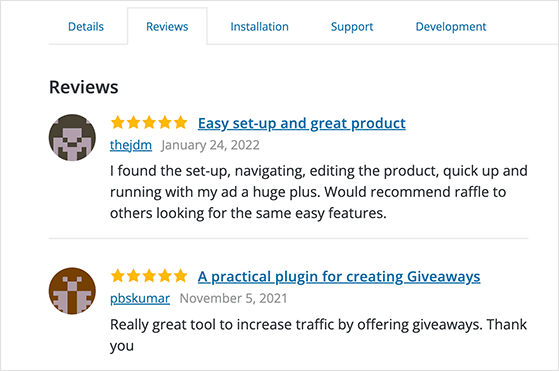Open the Development tab
The image size is (559, 371).
[451, 27]
